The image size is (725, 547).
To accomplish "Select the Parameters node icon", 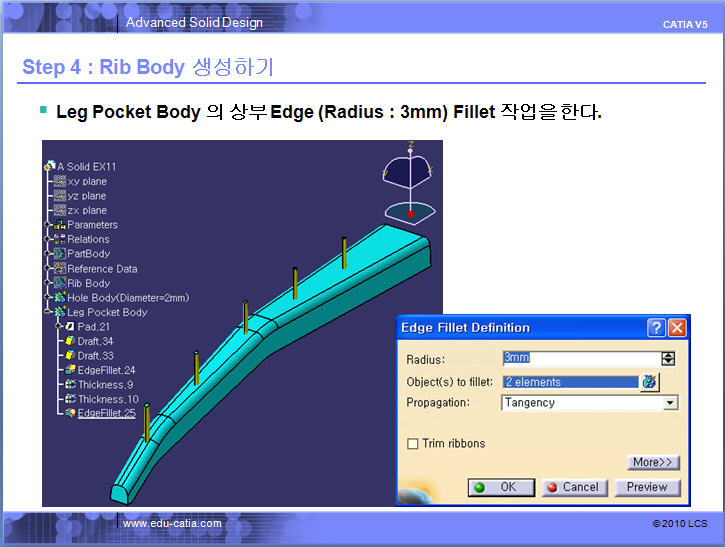I will point(59,225).
